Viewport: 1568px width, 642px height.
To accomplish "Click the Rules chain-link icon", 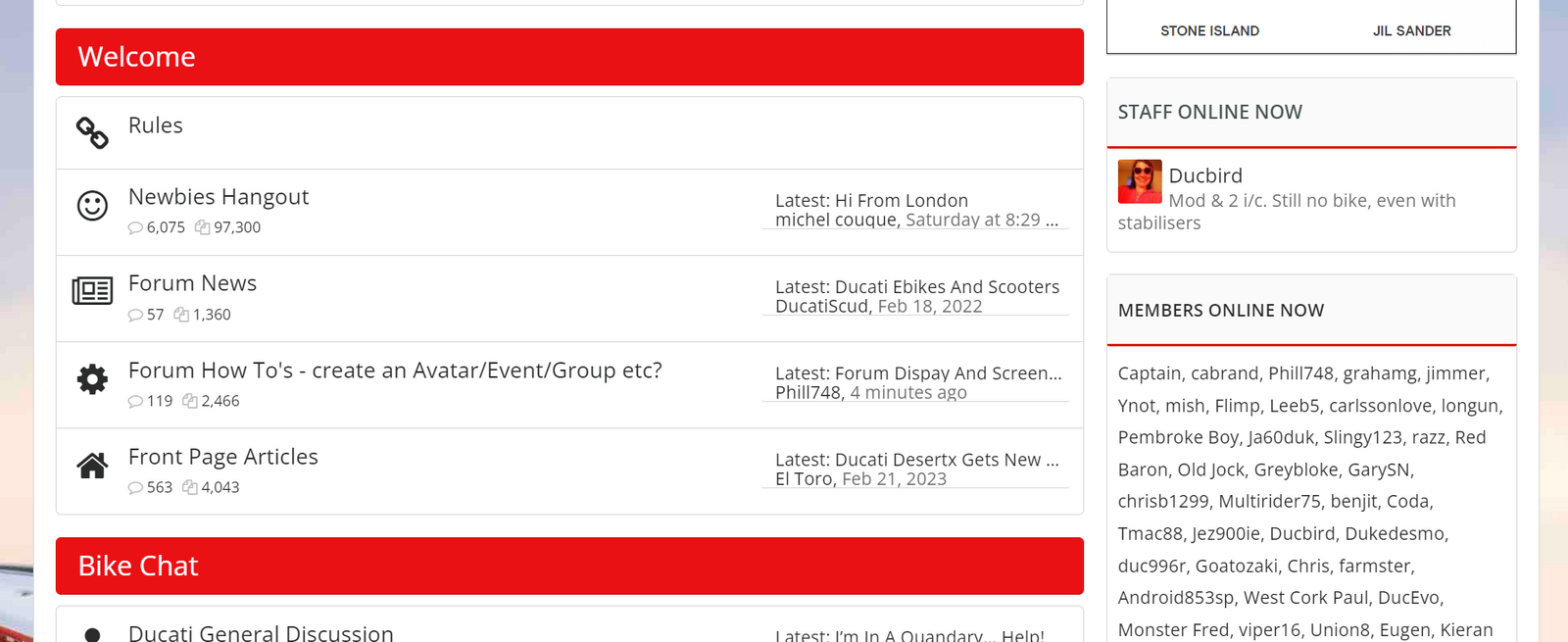I will click(x=92, y=133).
